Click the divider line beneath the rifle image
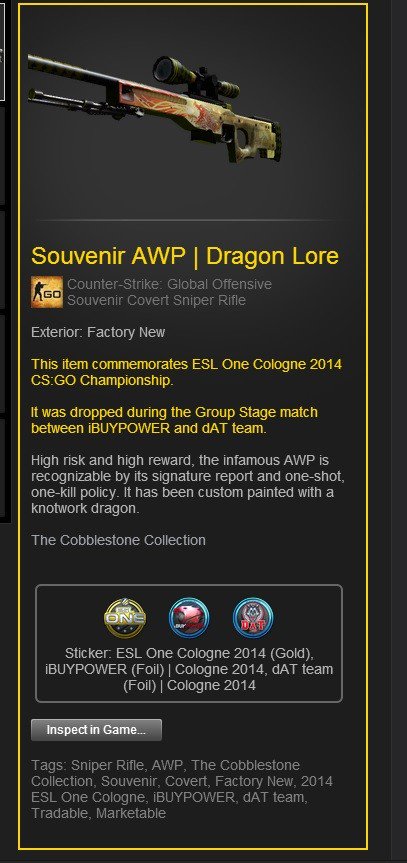 pos(193,220)
